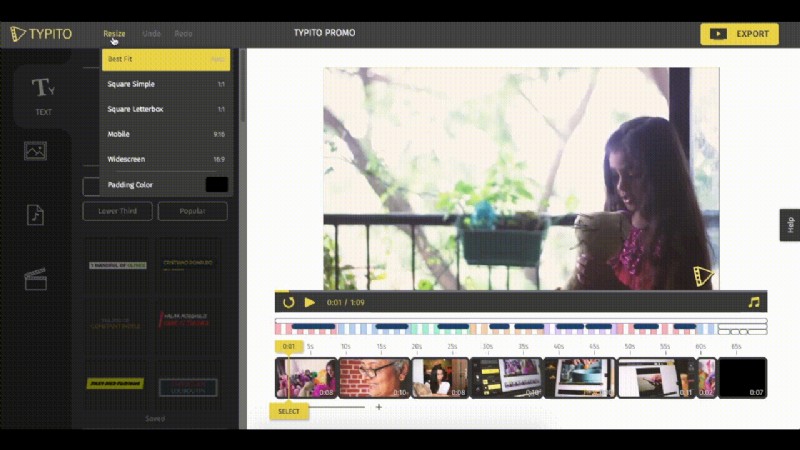Open music settings via note icon
800x450 pixels.
pos(754,303)
